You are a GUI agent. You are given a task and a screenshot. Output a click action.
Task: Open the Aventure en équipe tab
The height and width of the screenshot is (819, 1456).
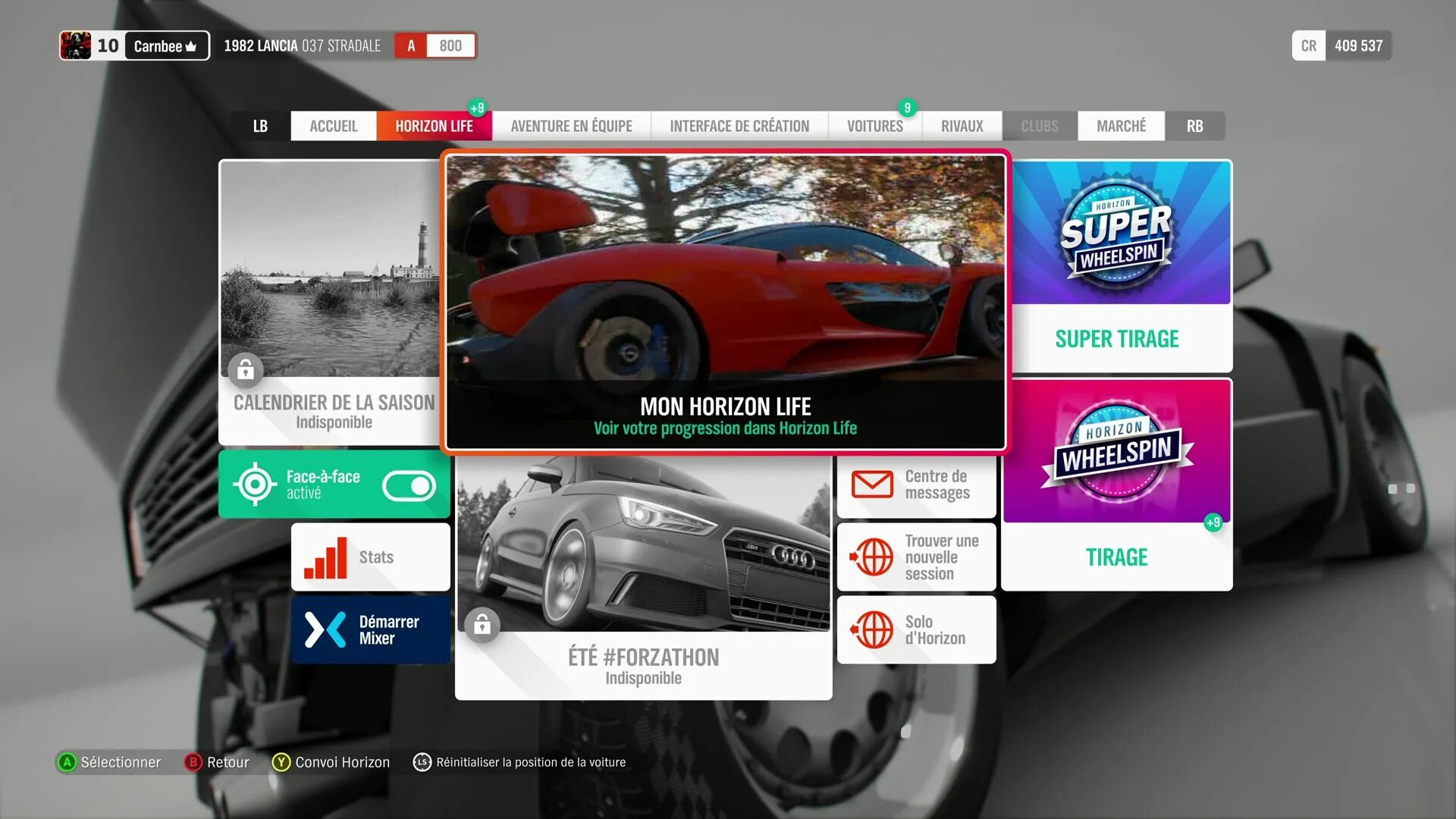571,126
